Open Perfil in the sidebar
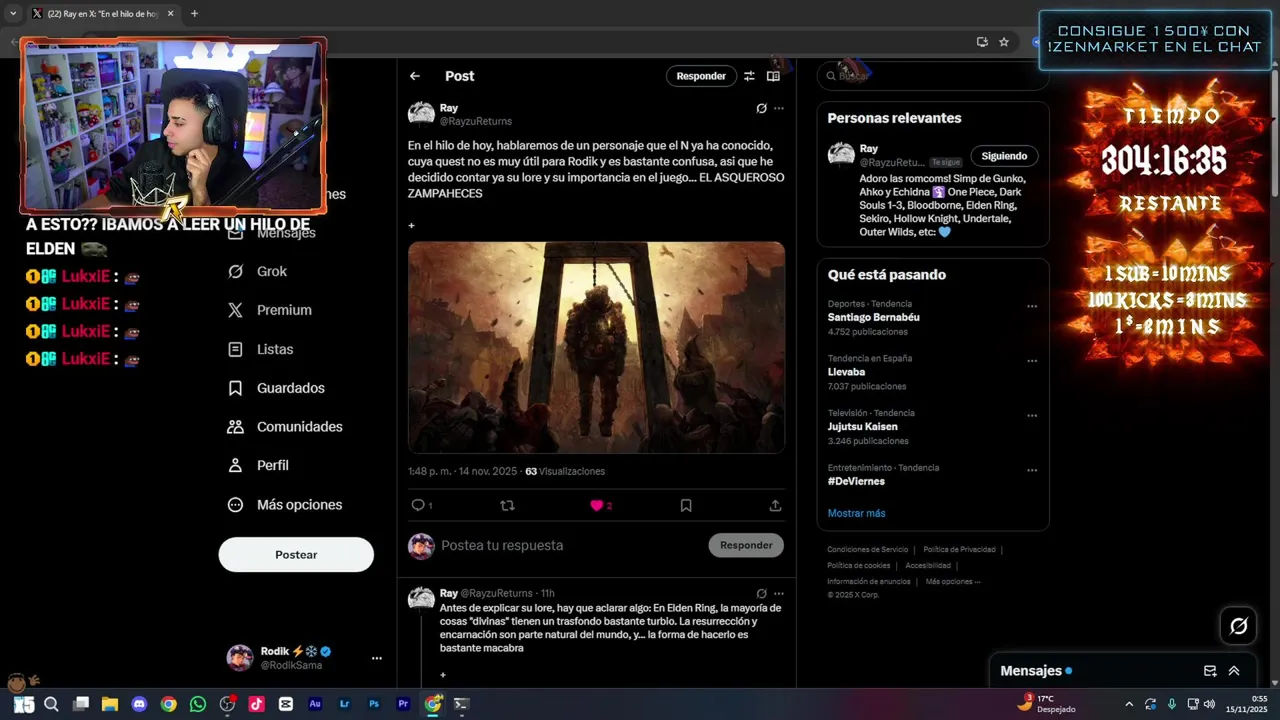 [259, 465]
